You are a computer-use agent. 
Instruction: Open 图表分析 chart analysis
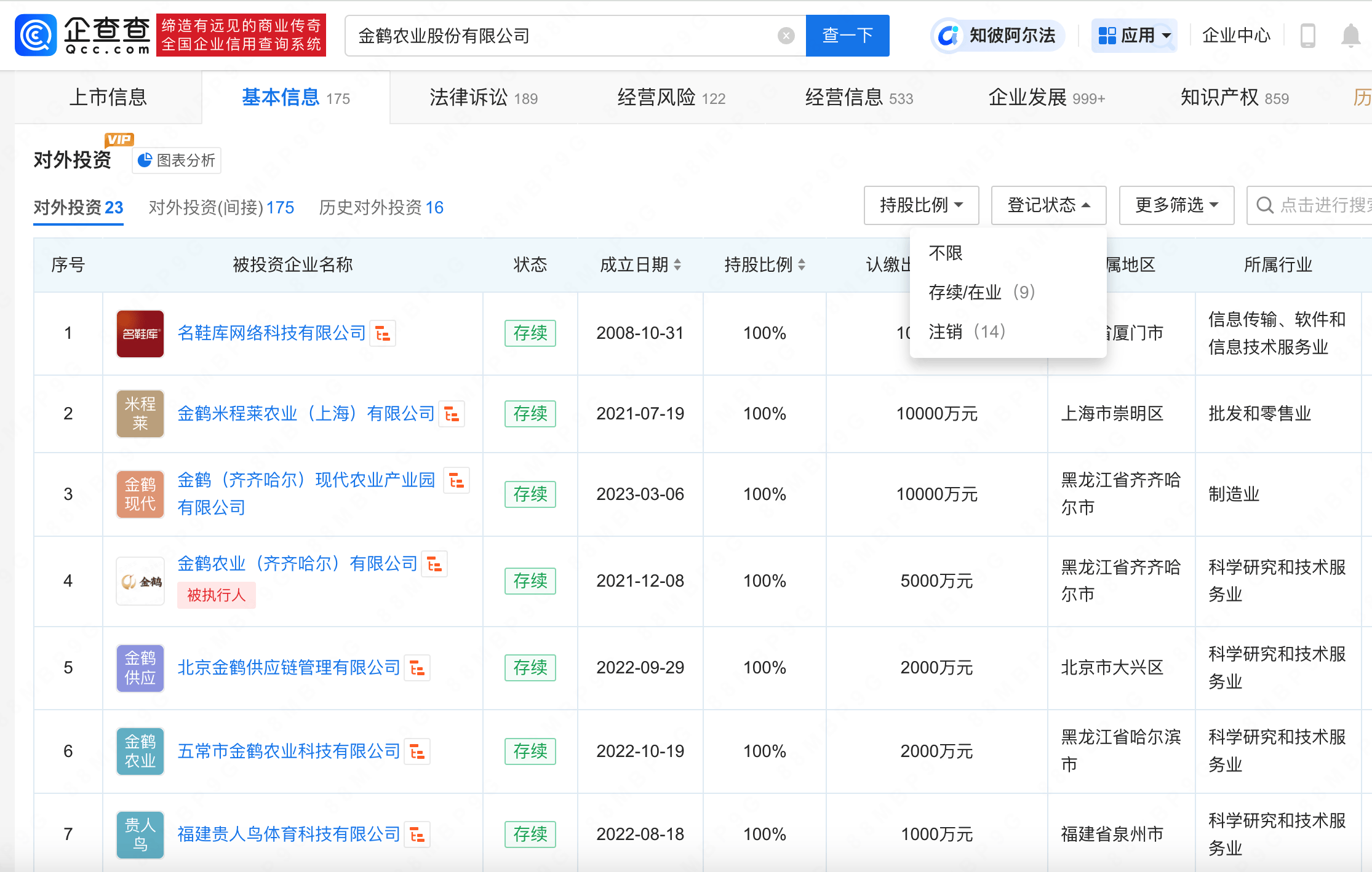177,161
